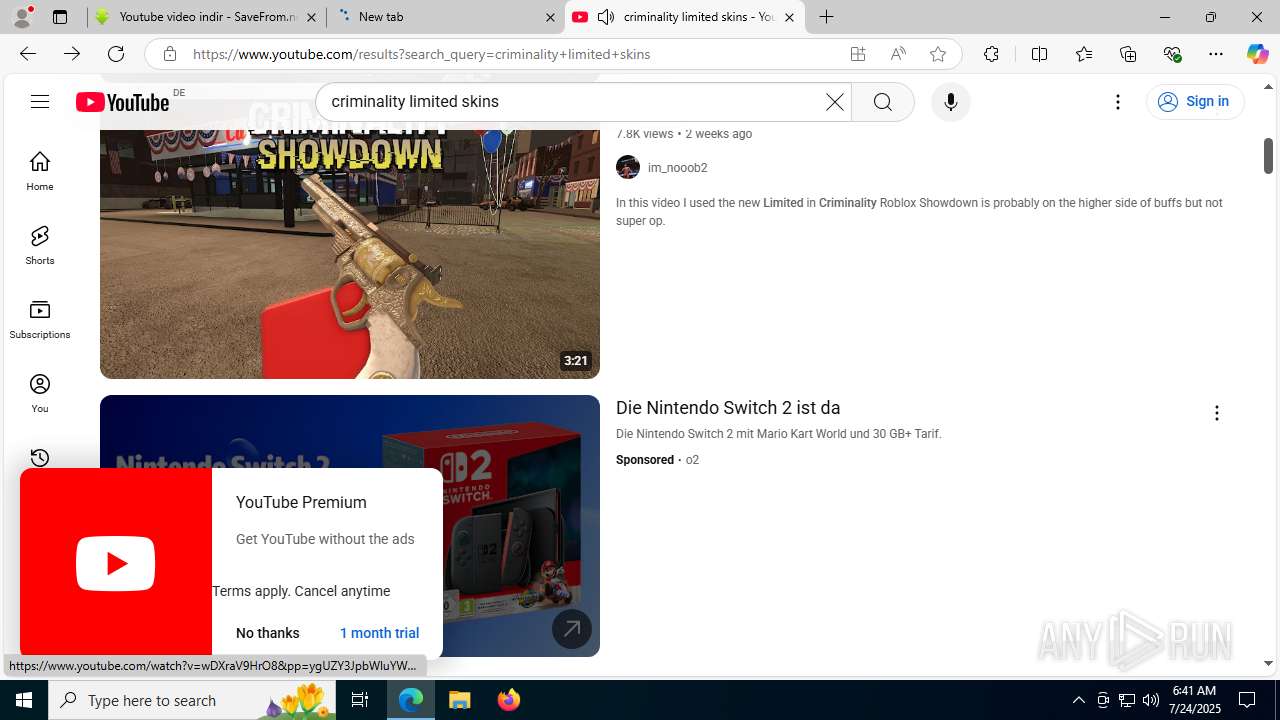The height and width of the screenshot is (720, 1280).
Task: Open a new browser tab plus
Action: [x=826, y=17]
